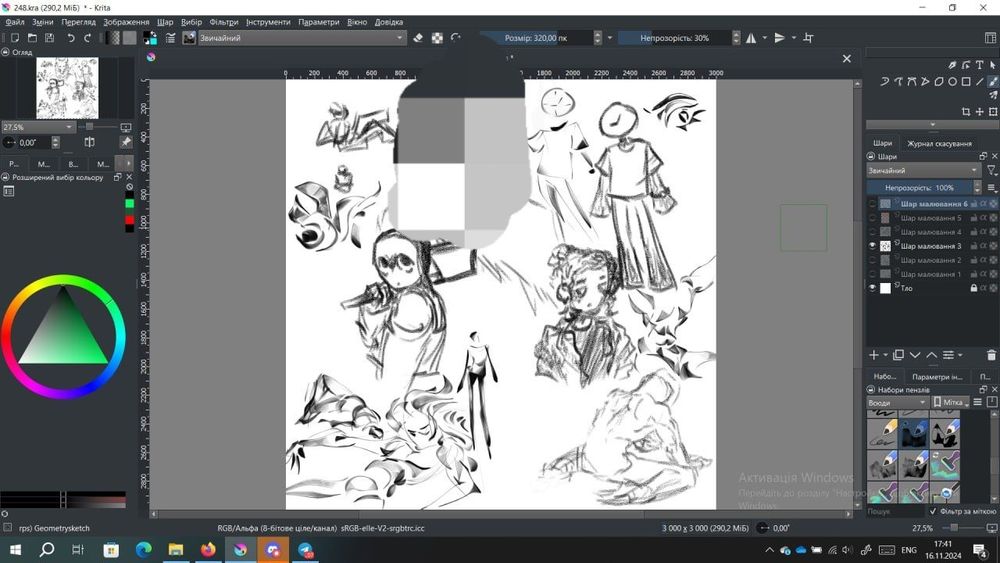1000x563 pixels.
Task: Open the Зображення menu
Action: coord(126,22)
